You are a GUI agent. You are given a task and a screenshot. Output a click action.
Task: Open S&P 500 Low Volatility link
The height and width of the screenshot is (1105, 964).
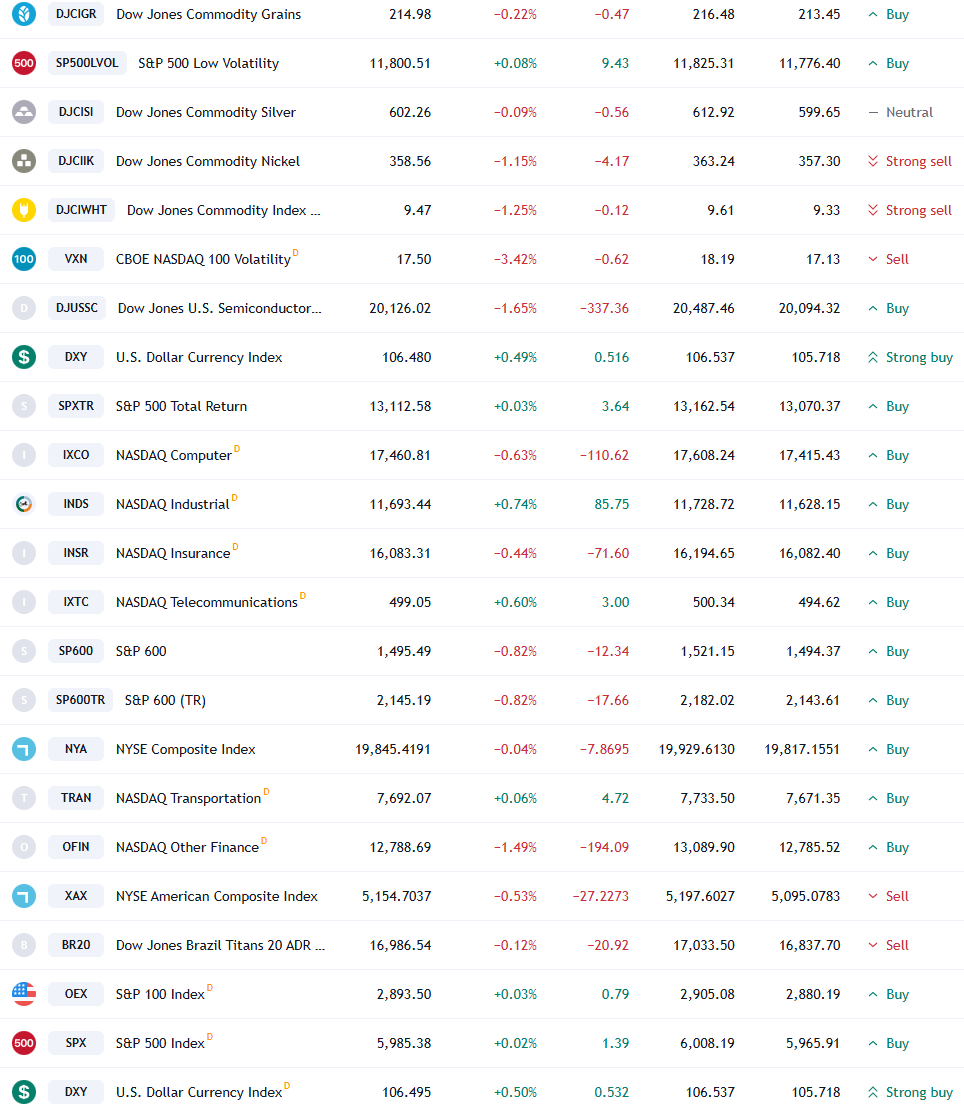point(209,63)
